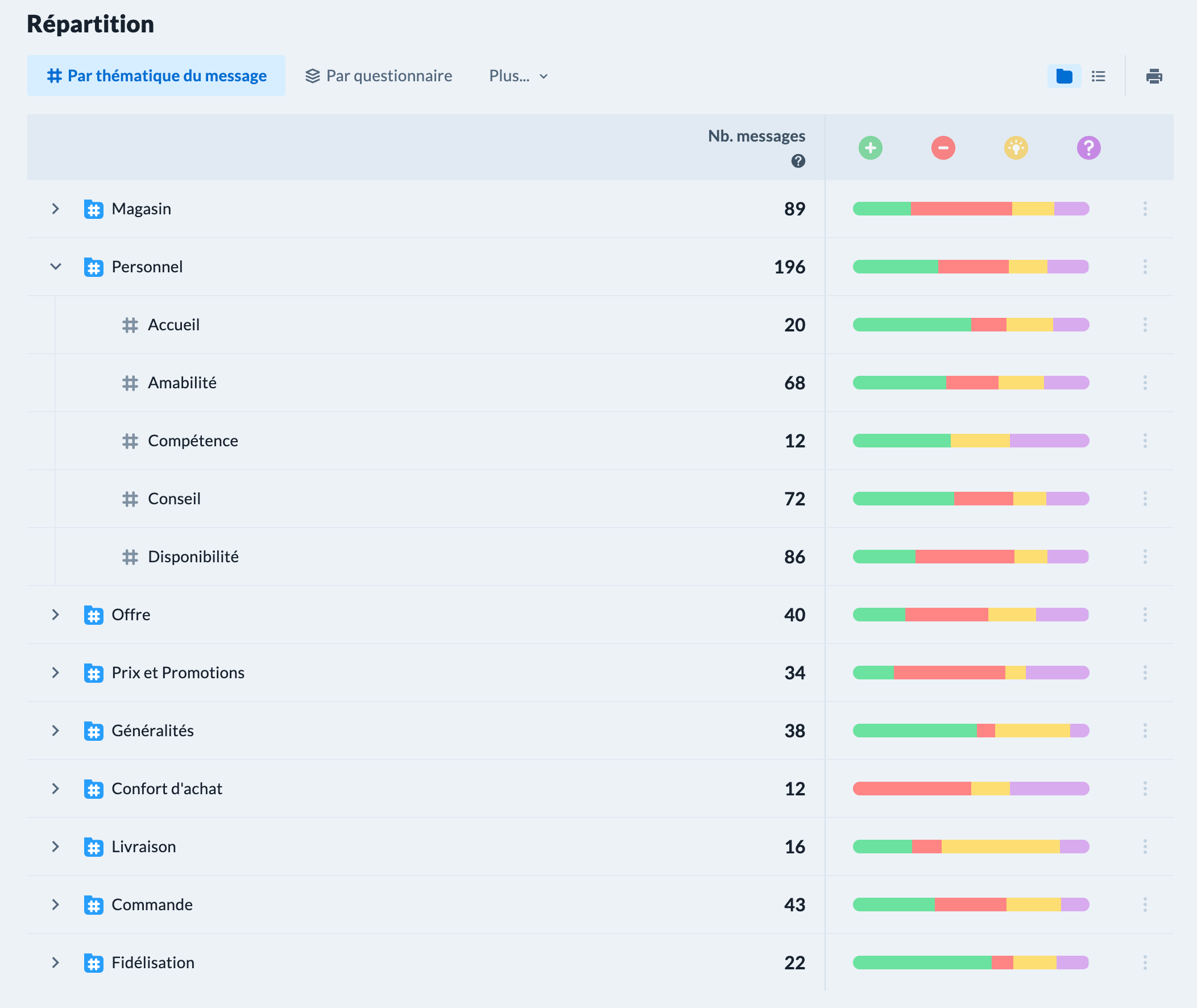Image resolution: width=1197 pixels, height=1008 pixels.
Task: Open the three-dot menu for Disponibilité
Action: coord(1145,556)
